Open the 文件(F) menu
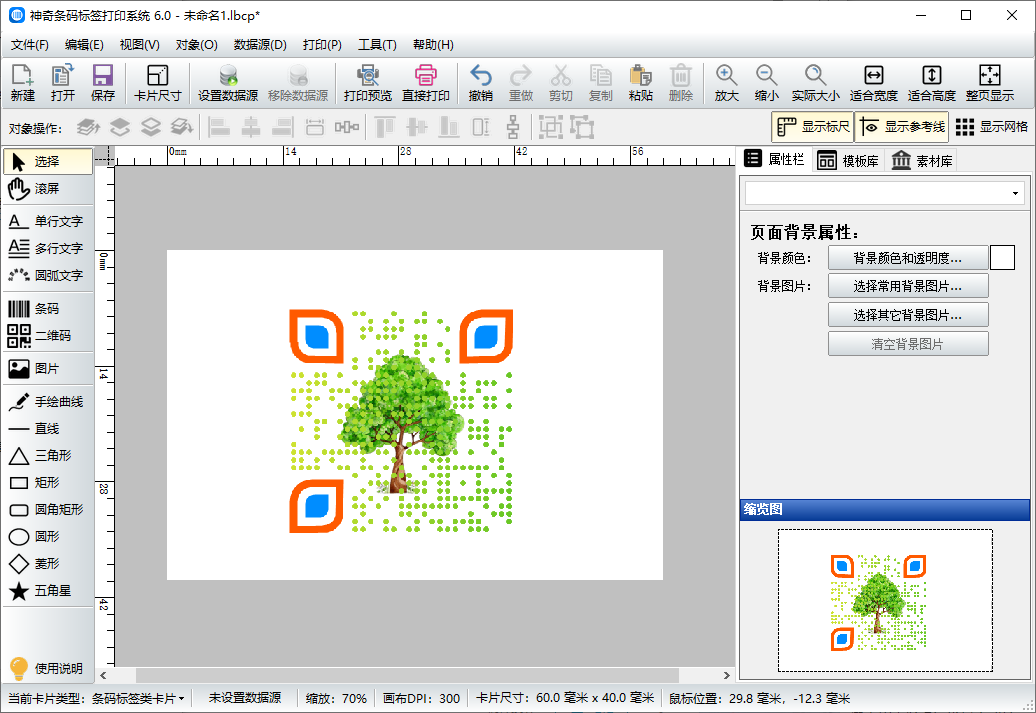1036x713 pixels. (30, 45)
